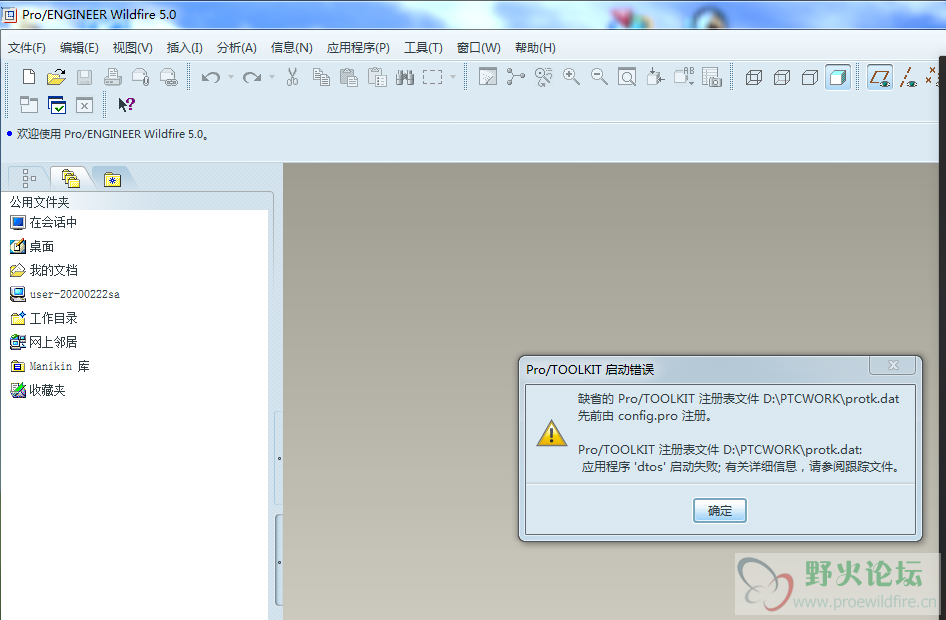Click the New window icon in second toolbar row
946x620 pixels.
click(x=28, y=105)
